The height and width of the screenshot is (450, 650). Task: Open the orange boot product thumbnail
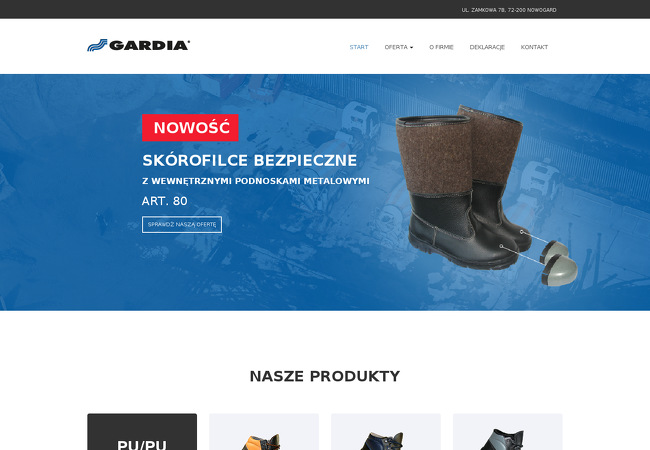tap(264, 432)
